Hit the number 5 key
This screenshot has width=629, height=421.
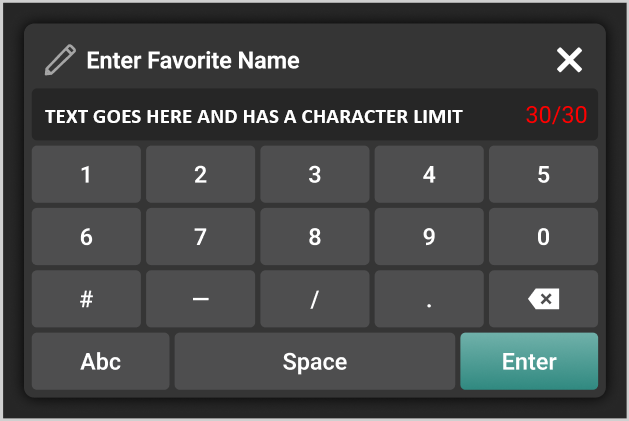point(543,175)
